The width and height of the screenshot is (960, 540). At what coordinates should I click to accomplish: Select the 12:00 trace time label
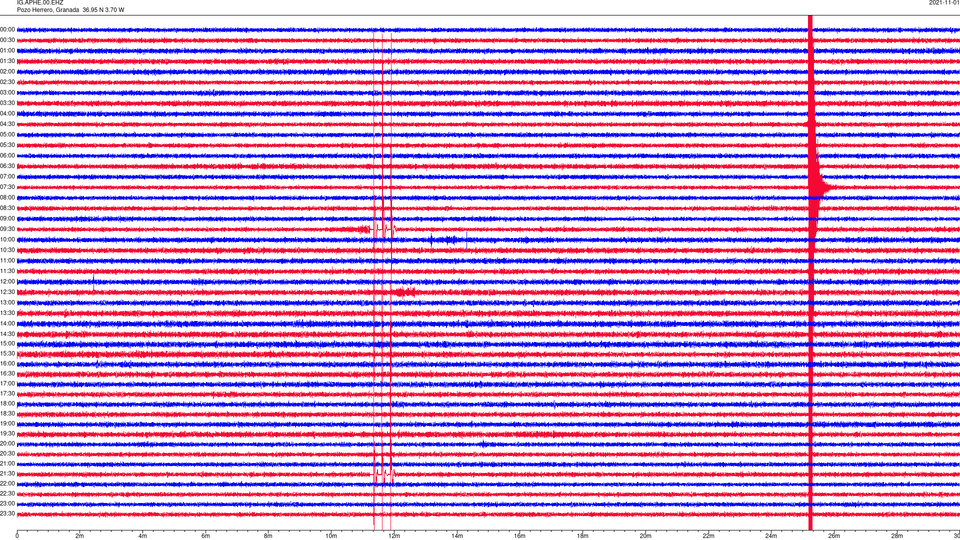tap(8, 282)
